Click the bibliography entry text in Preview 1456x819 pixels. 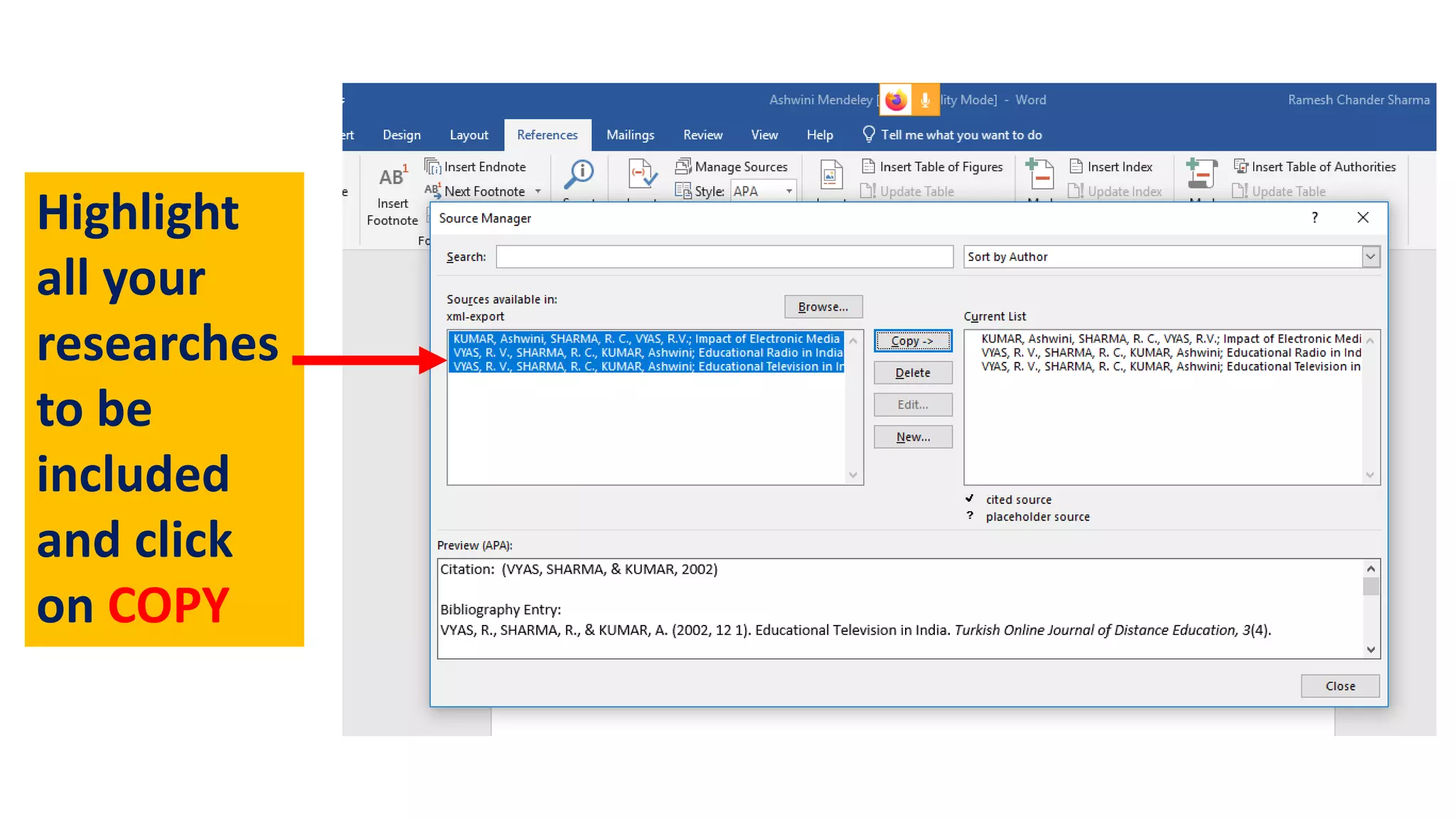856,631
